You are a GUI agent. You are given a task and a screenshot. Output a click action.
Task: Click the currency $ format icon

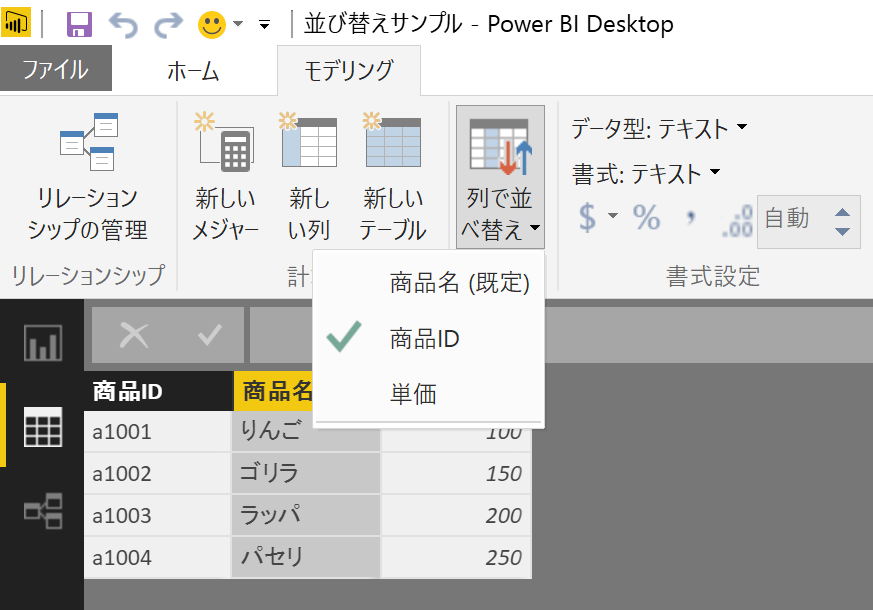pyautogui.click(x=587, y=217)
